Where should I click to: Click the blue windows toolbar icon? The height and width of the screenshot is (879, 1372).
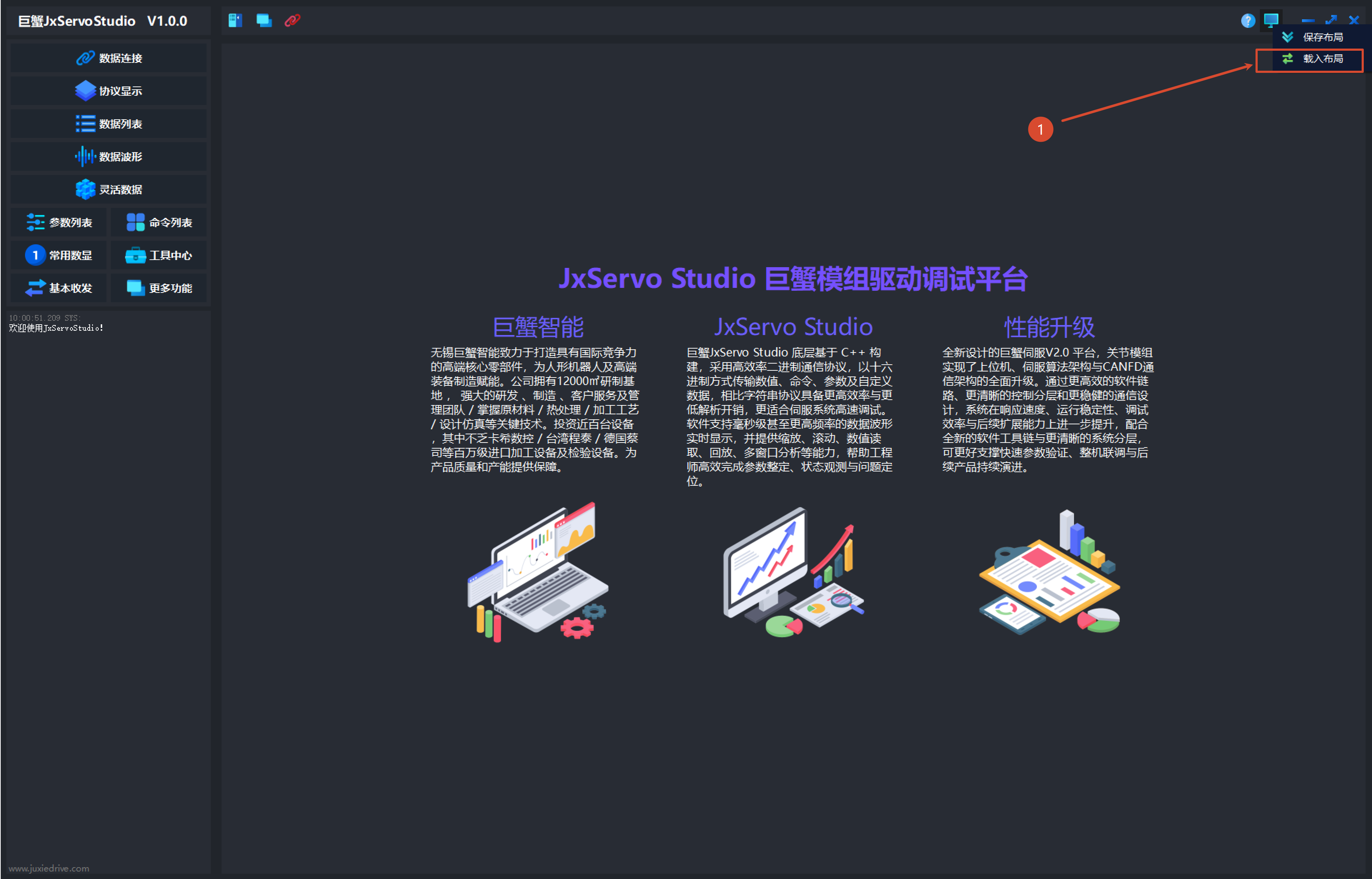(x=264, y=21)
